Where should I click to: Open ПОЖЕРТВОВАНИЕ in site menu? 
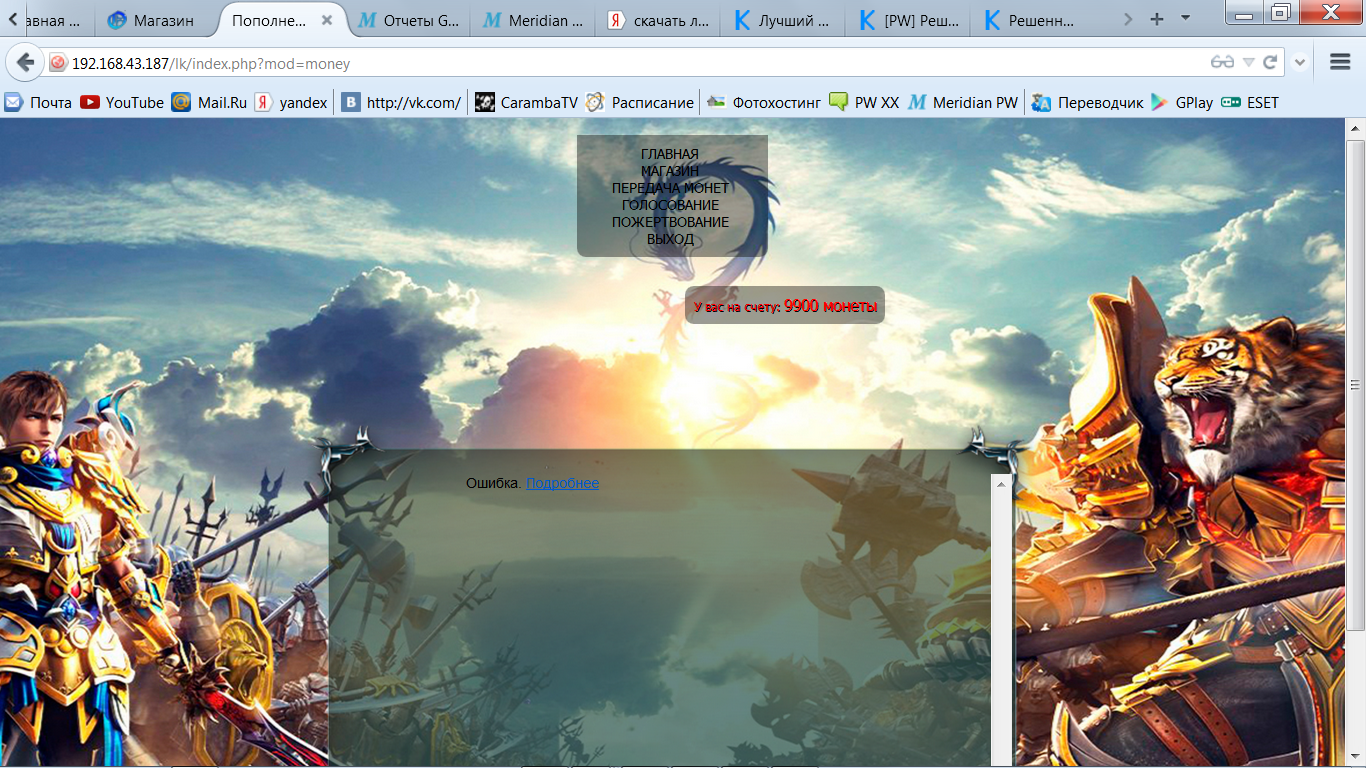[x=670, y=222]
